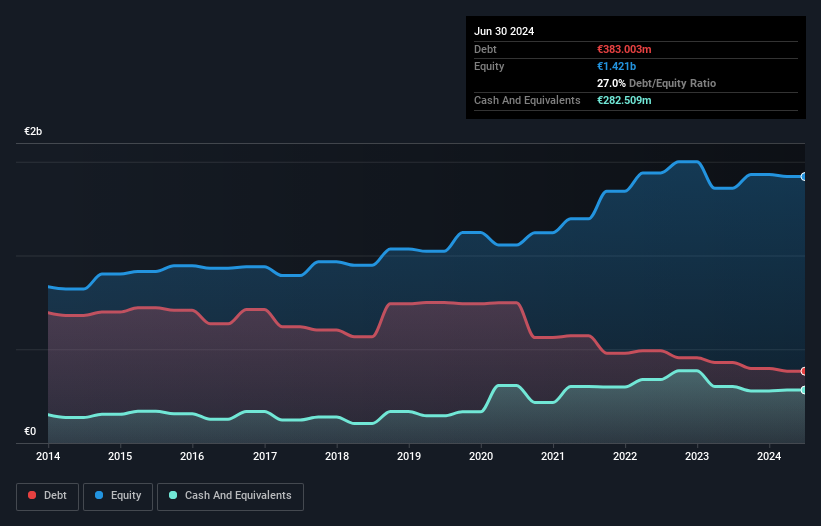
Task: Select the 2018 axis label
Action: tap(337, 456)
